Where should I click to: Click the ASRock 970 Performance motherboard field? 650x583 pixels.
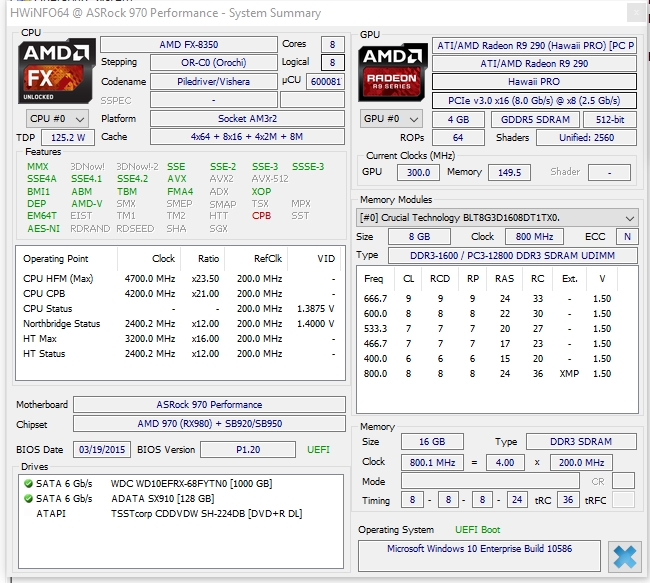[x=209, y=405]
